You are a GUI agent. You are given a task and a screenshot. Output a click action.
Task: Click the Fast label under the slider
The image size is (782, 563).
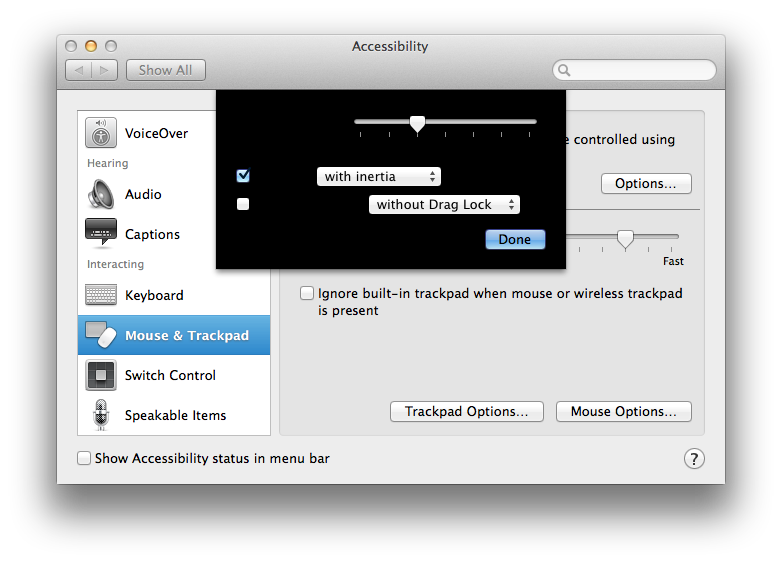point(673,261)
